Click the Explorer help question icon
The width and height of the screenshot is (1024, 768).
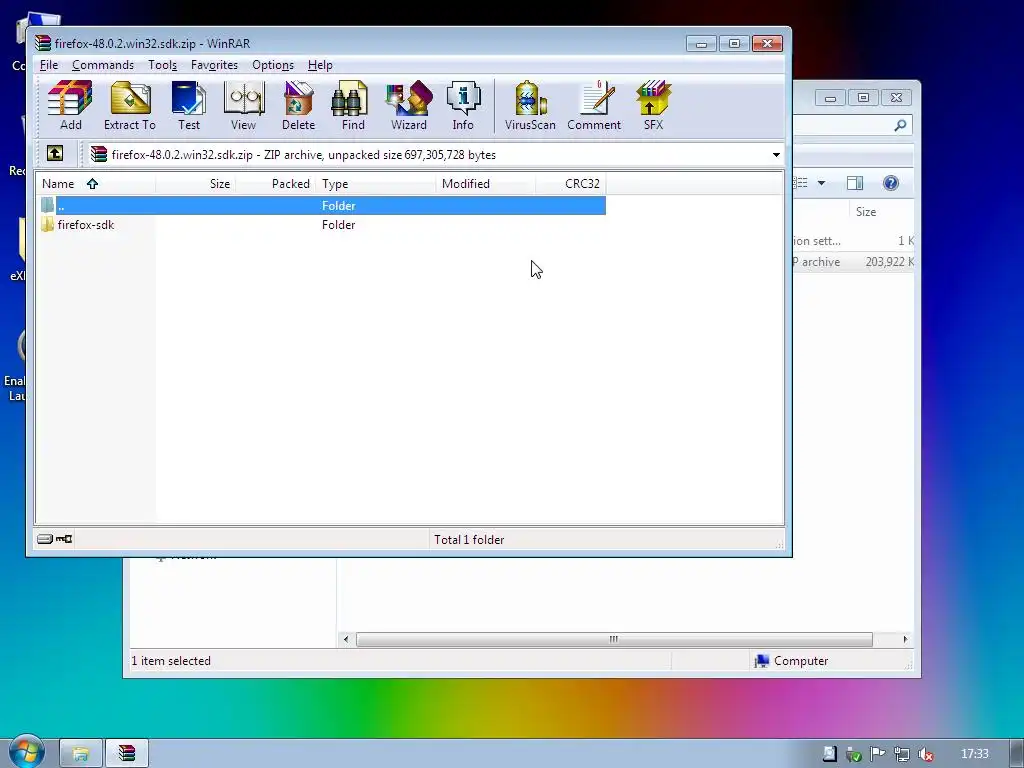890,183
